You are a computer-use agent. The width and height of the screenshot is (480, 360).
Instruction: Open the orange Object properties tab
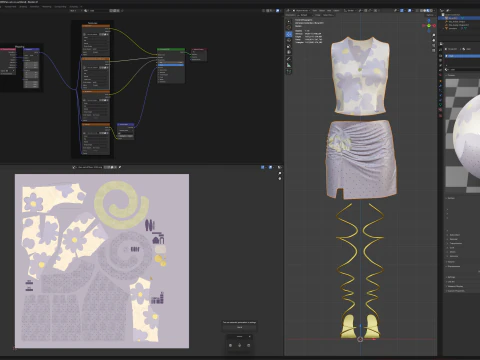point(441,81)
